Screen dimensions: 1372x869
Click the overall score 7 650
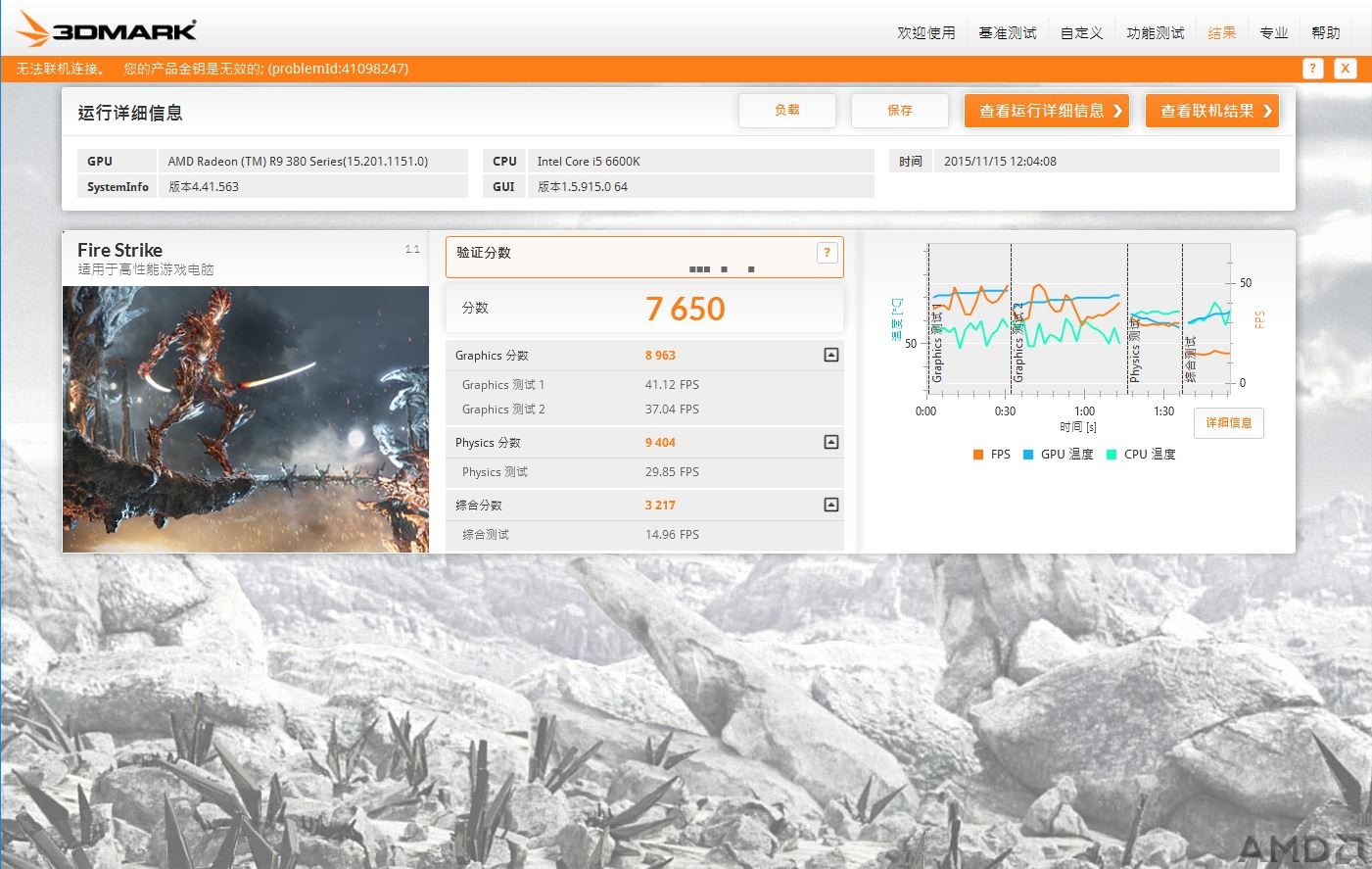686,309
